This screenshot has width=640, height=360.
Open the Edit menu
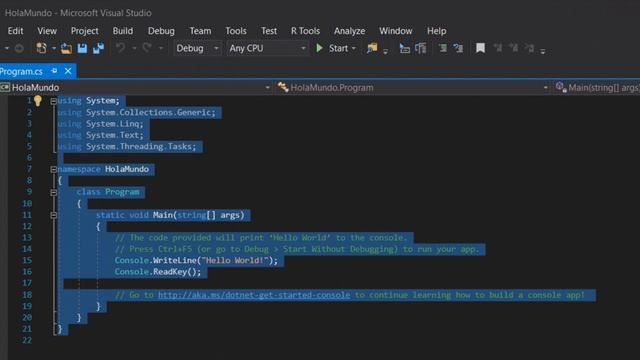pyautogui.click(x=16, y=31)
